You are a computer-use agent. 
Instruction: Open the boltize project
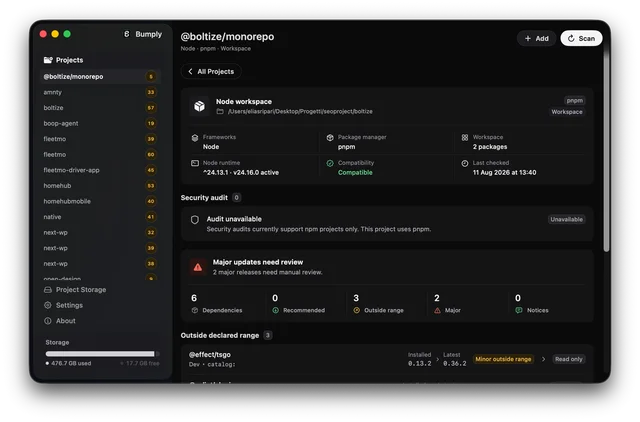[x=100, y=108]
